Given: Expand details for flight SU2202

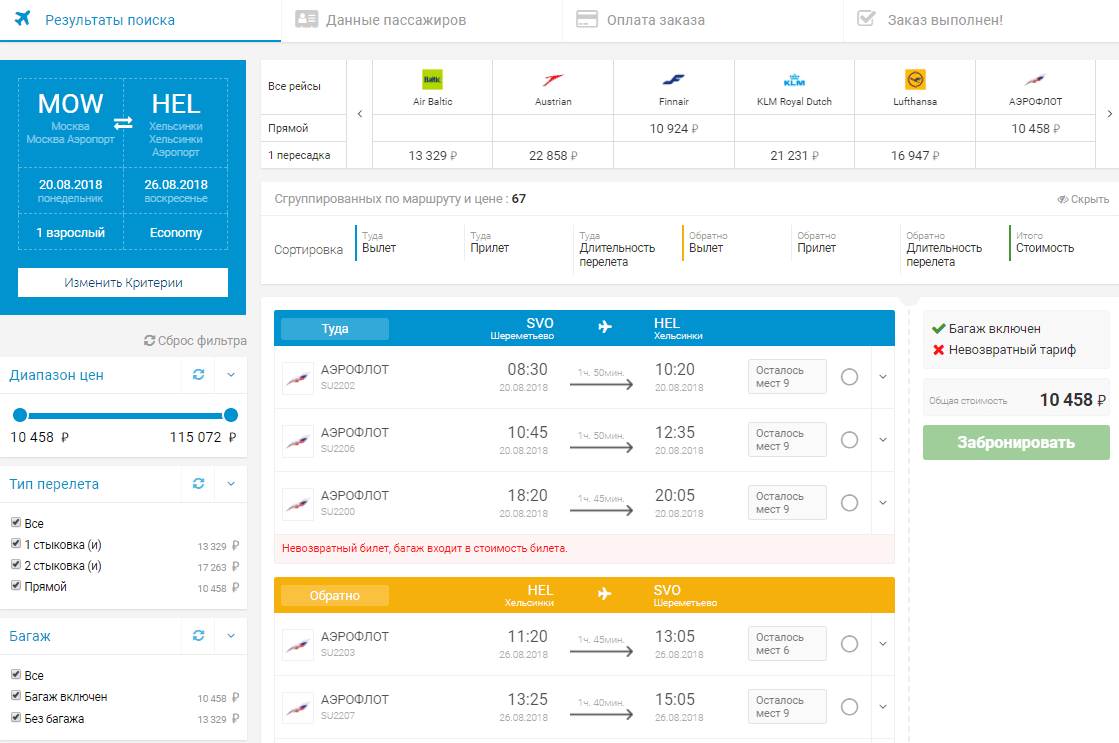Looking at the screenshot, I should [883, 377].
